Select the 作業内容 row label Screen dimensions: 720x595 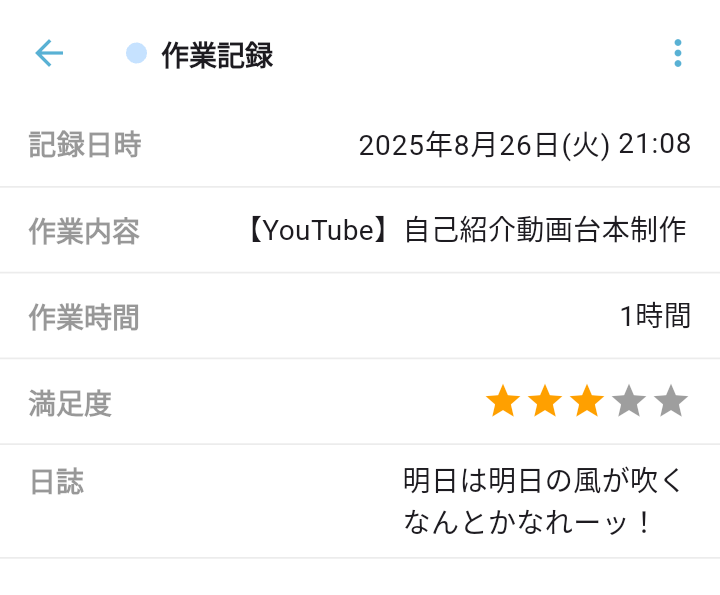pos(84,232)
